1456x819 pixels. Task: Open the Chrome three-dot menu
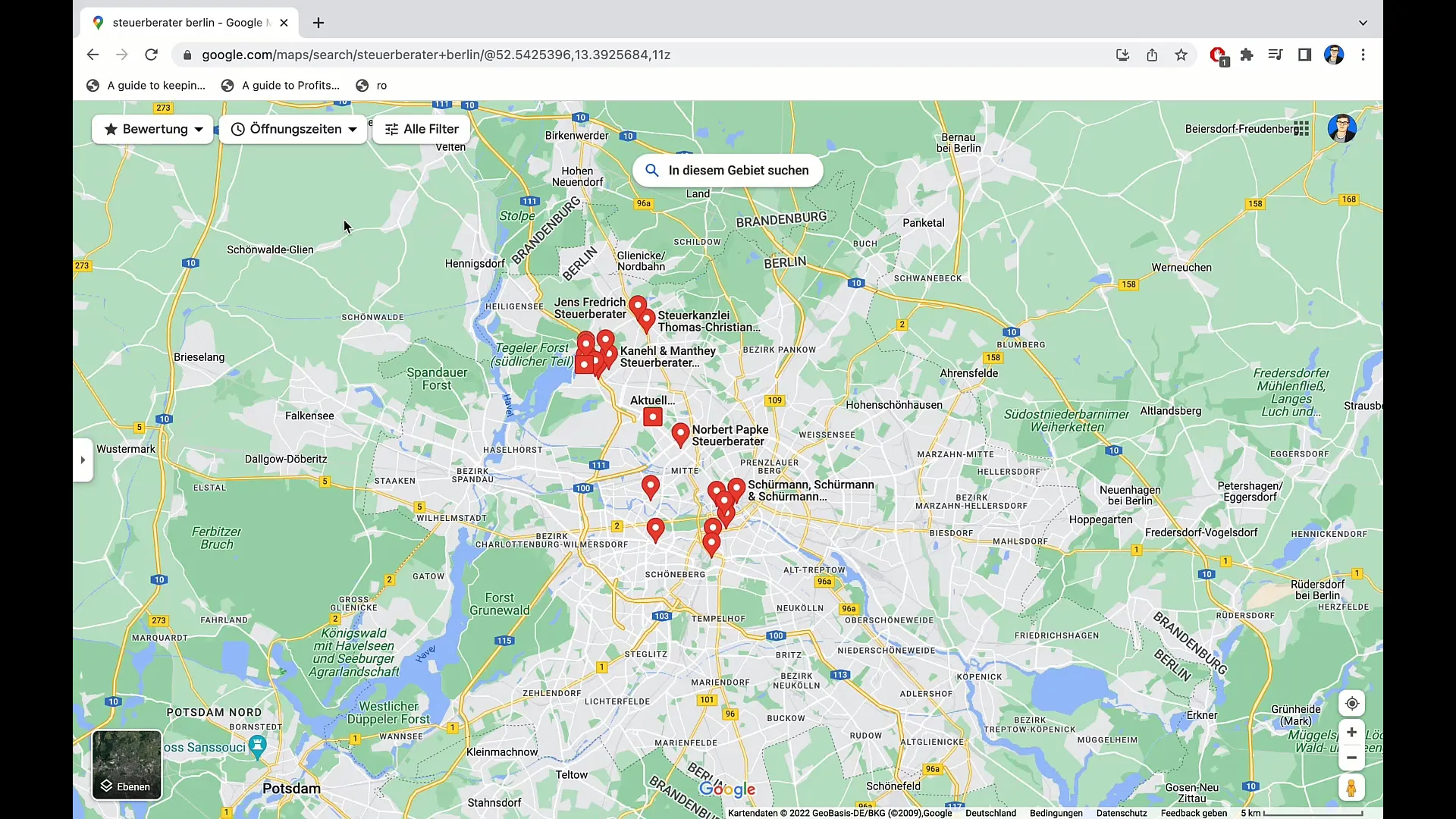pyautogui.click(x=1363, y=55)
